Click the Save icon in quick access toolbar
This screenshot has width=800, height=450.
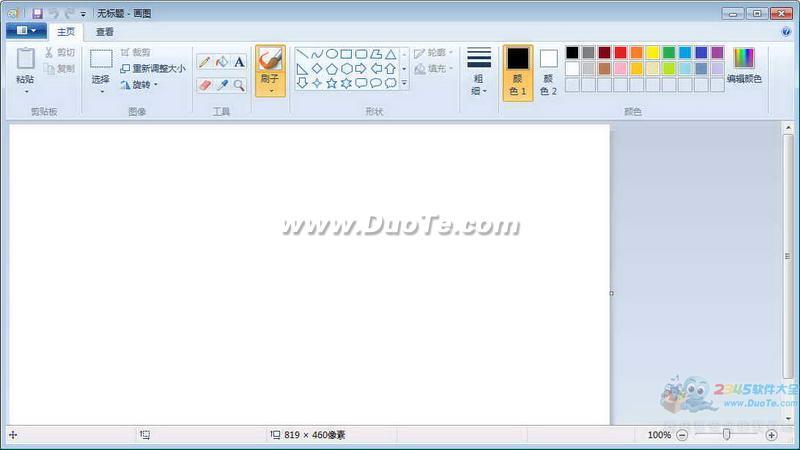37,13
